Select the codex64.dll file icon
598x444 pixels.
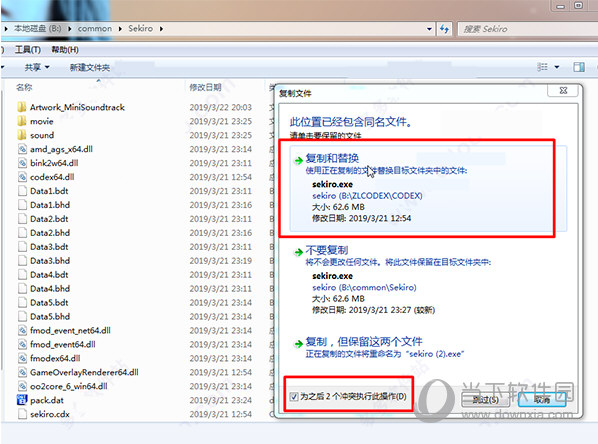click(23, 177)
